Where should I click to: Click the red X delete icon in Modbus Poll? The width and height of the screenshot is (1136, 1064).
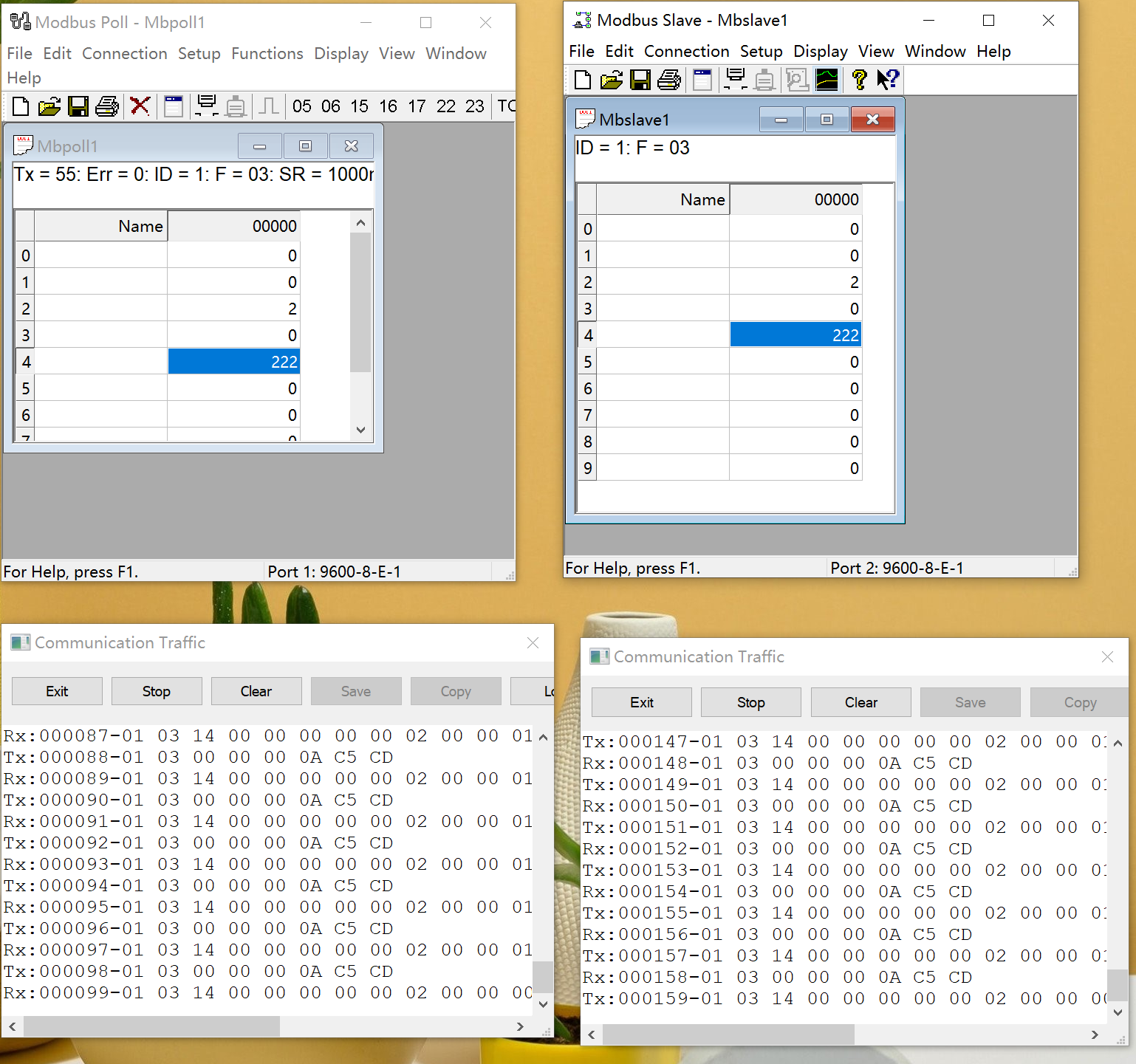point(140,106)
